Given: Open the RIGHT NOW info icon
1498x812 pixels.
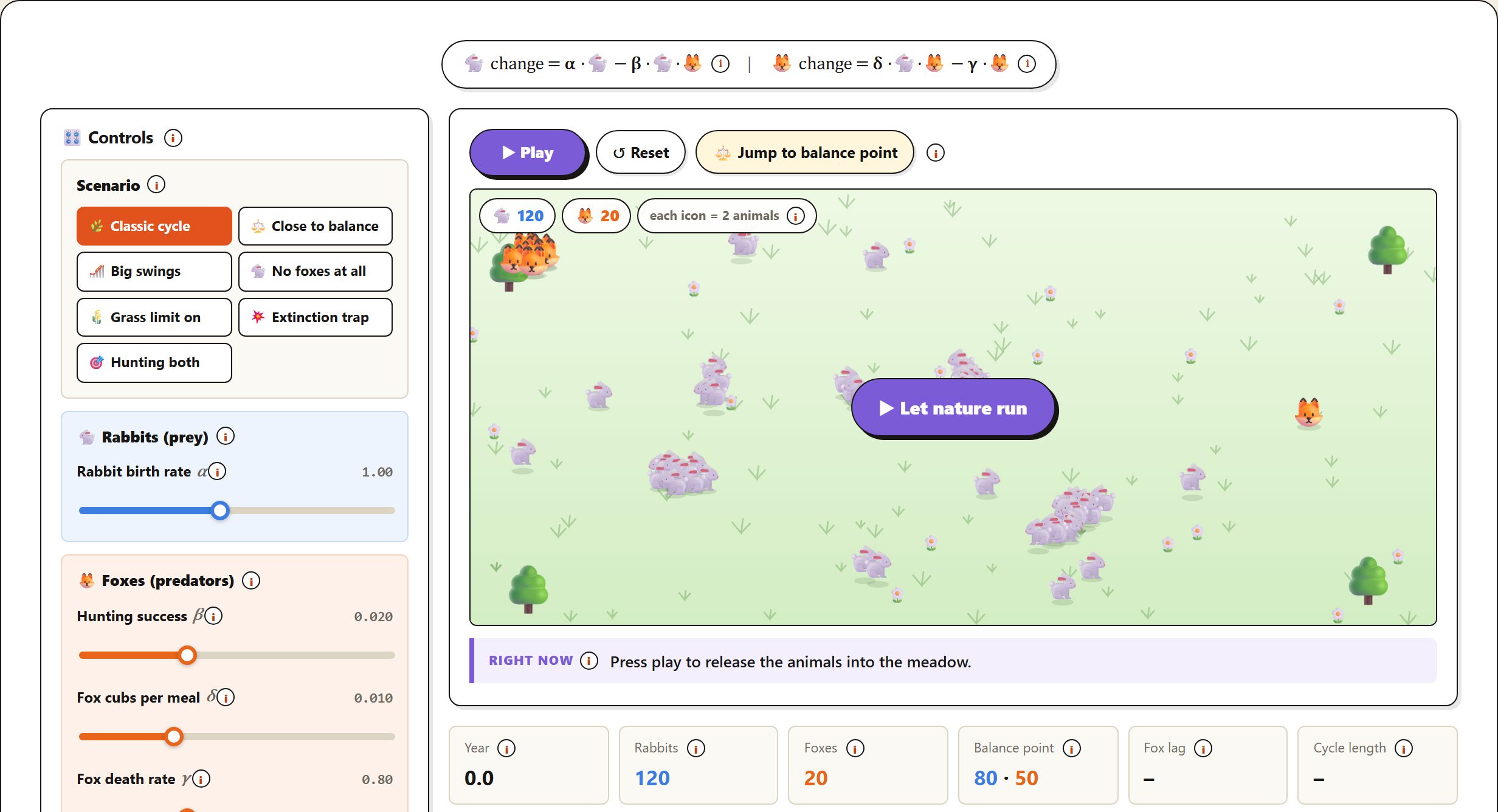Looking at the screenshot, I should [588, 661].
